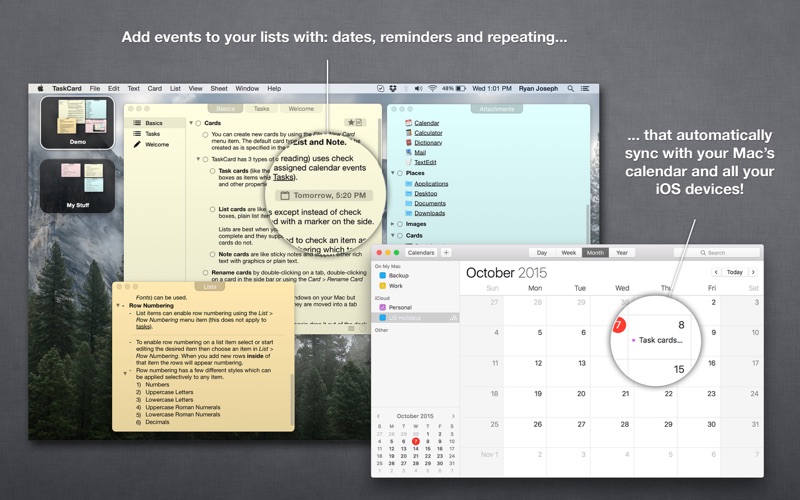Select the My Stuff sheet thumbnail
The width and height of the screenshot is (800, 500).
point(78,186)
